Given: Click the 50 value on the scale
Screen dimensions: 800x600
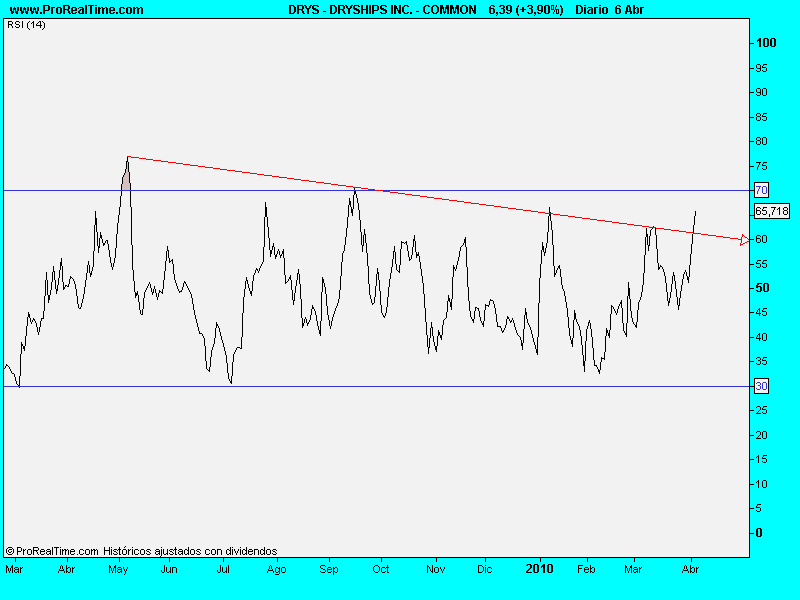Looking at the screenshot, I should 762,288.
